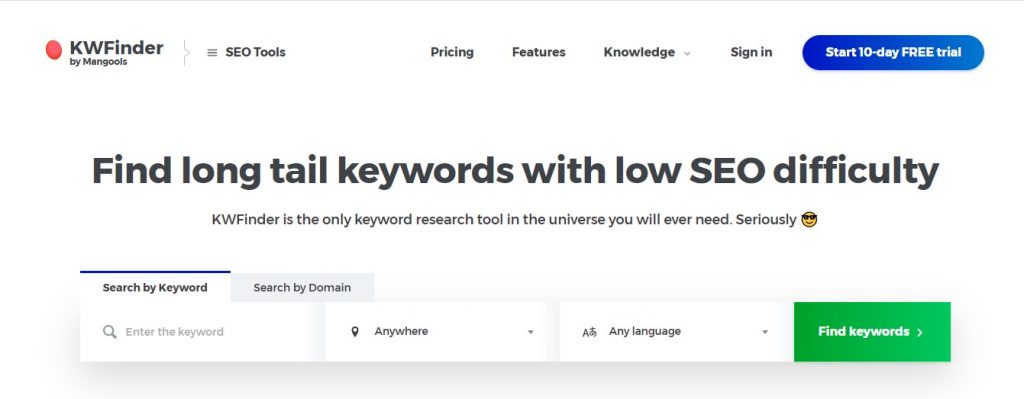Open the Anywhere location dropdown arrow
The image size is (1024, 399).
pos(530,332)
